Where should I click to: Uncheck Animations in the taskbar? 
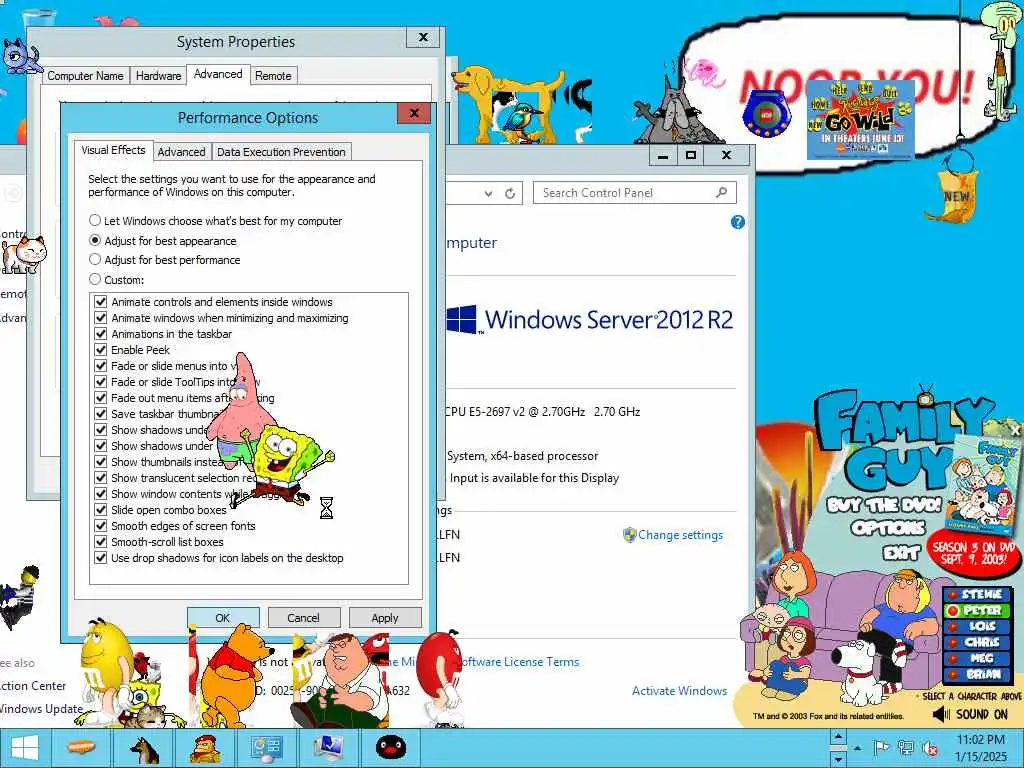point(101,334)
